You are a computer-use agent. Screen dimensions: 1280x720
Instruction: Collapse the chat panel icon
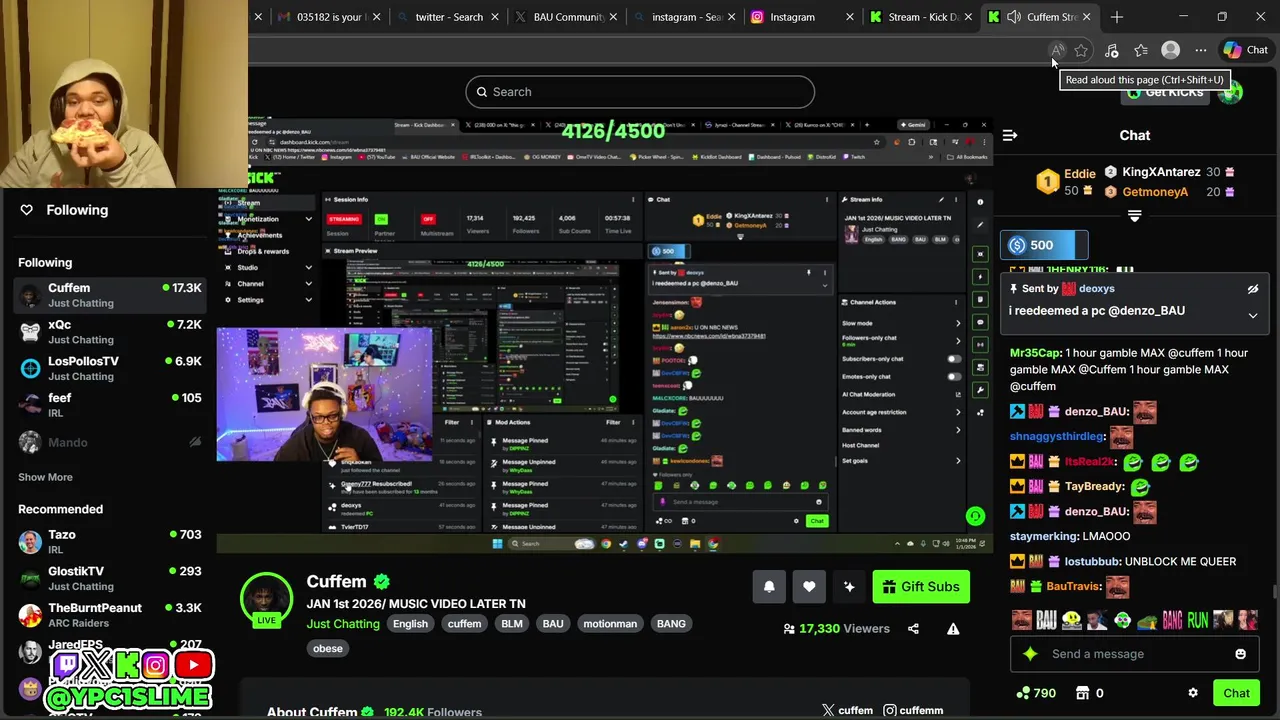click(1010, 135)
